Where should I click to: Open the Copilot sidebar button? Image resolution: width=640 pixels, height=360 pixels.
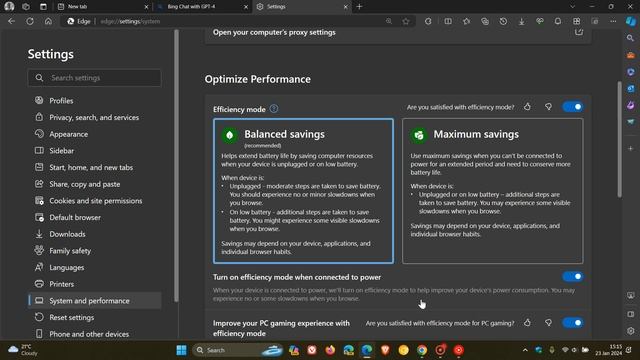[x=631, y=21]
